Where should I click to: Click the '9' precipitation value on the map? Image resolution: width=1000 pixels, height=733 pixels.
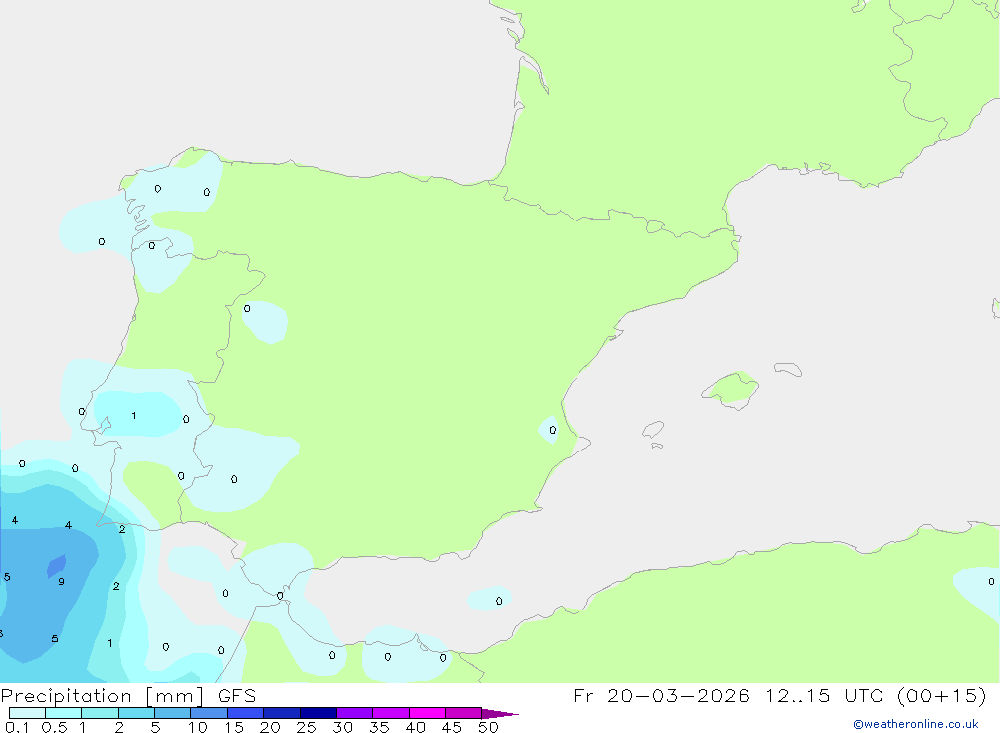(61, 582)
